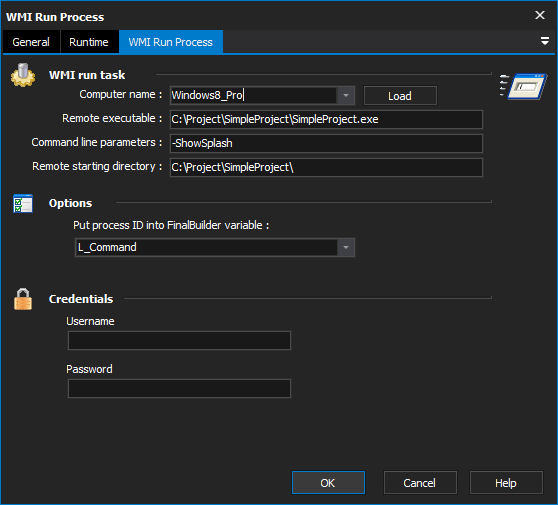Select the WMI Run Process tab
The height and width of the screenshot is (505, 558).
coord(171,42)
